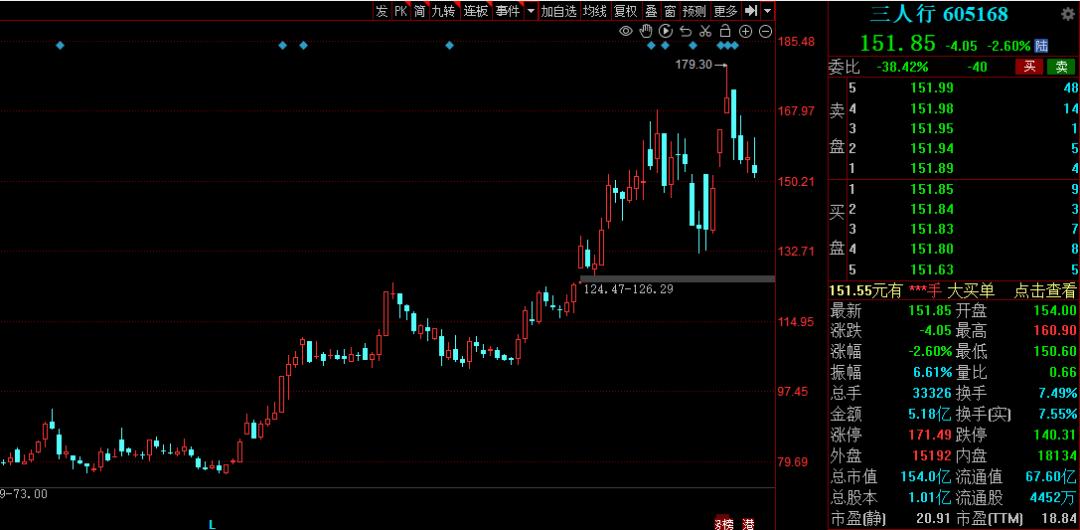Click sell level 1 price 151.89

(x=931, y=167)
